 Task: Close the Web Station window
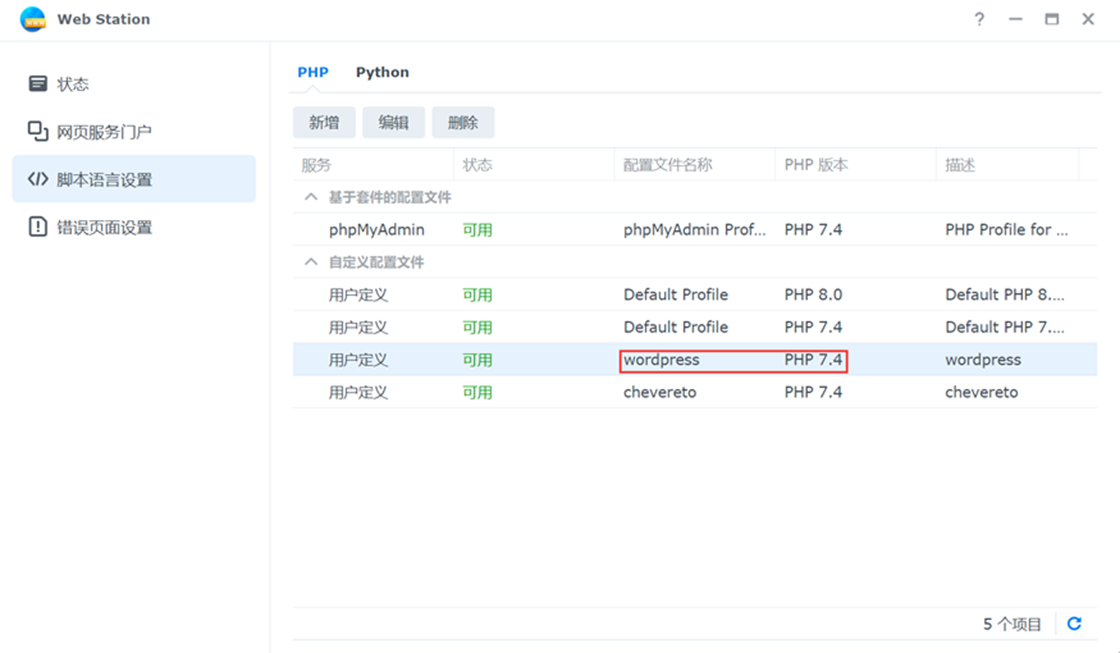pyautogui.click(x=1088, y=19)
